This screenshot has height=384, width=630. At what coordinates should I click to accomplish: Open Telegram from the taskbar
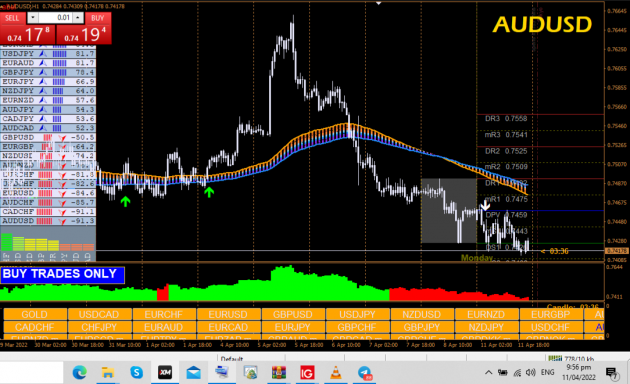pyautogui.click(x=365, y=373)
